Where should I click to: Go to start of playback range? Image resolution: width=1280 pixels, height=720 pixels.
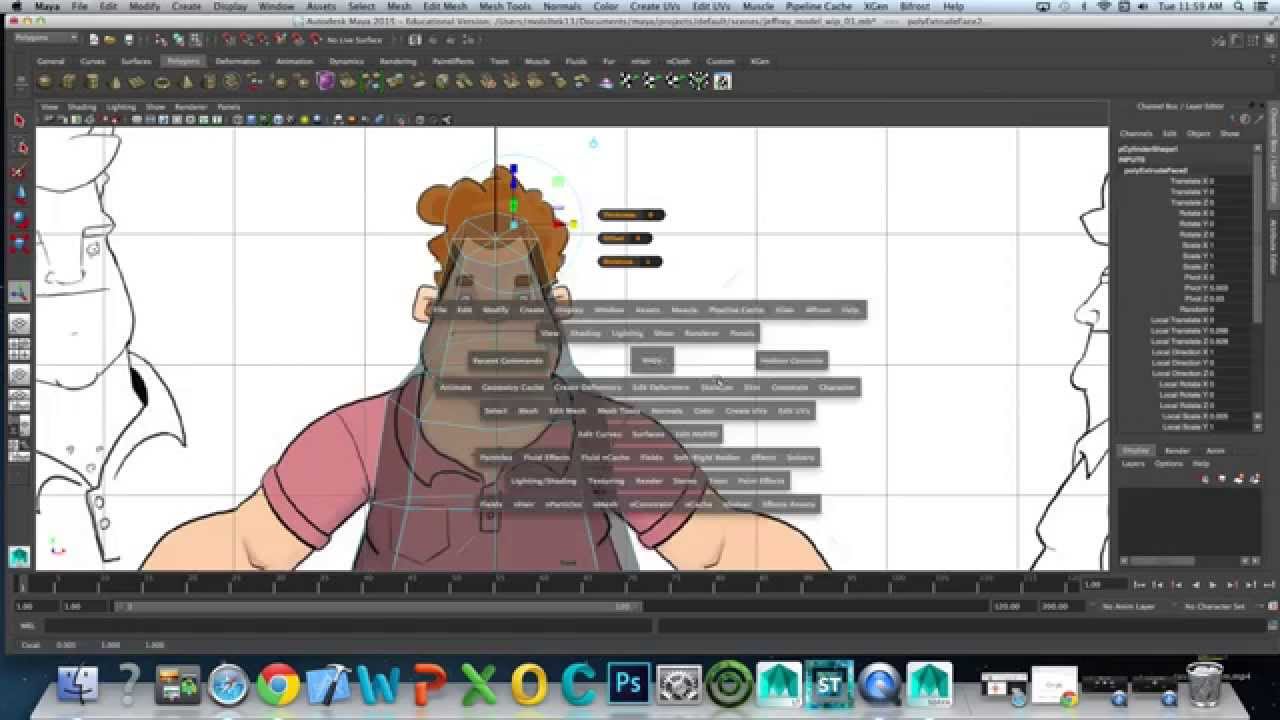click(1141, 584)
